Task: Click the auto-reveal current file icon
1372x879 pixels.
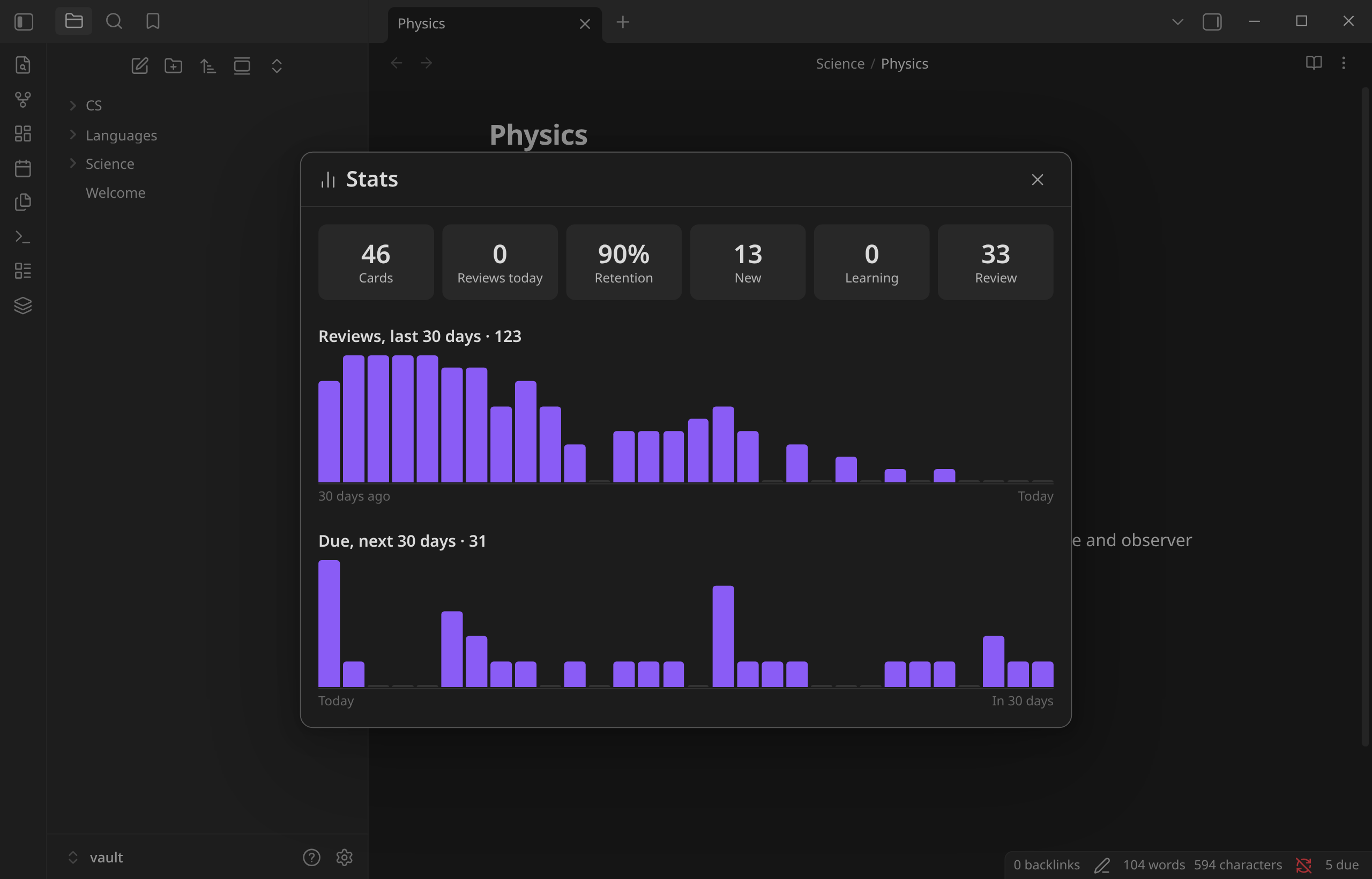Action: (242, 65)
